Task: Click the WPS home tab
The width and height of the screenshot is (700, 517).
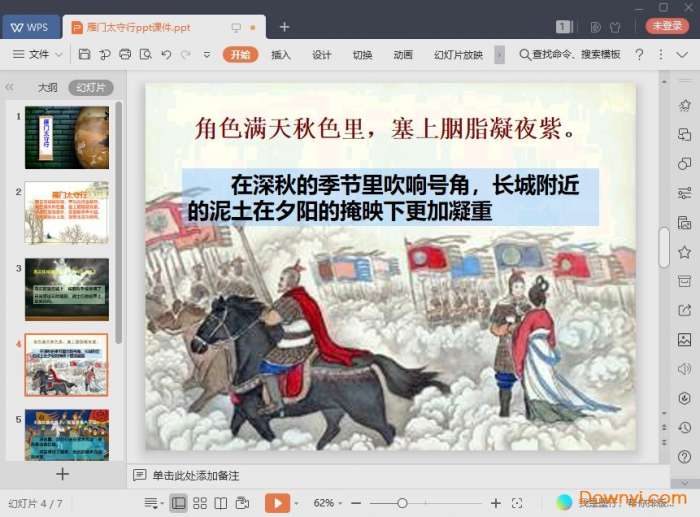Action: pyautogui.click(x=30, y=27)
